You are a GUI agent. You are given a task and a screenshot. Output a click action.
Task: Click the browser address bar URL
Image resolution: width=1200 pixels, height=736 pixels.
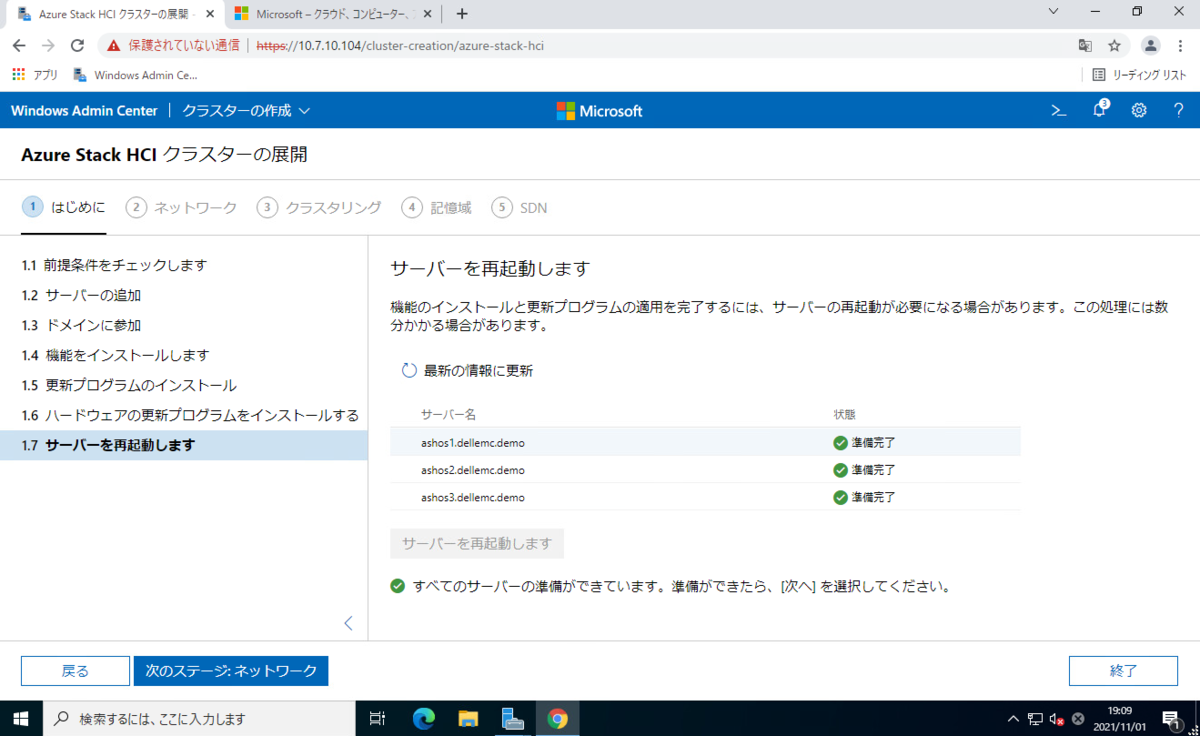400,46
